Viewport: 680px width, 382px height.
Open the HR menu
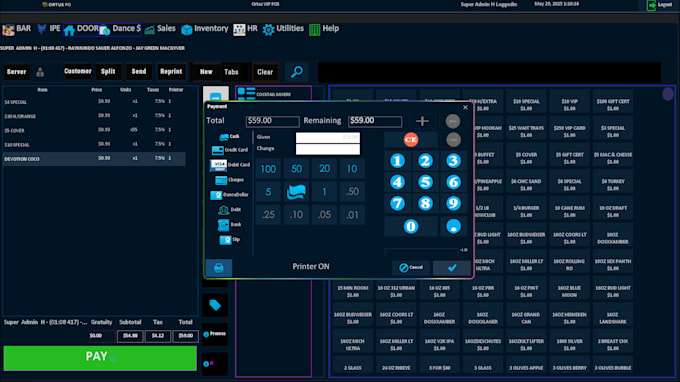click(x=245, y=29)
